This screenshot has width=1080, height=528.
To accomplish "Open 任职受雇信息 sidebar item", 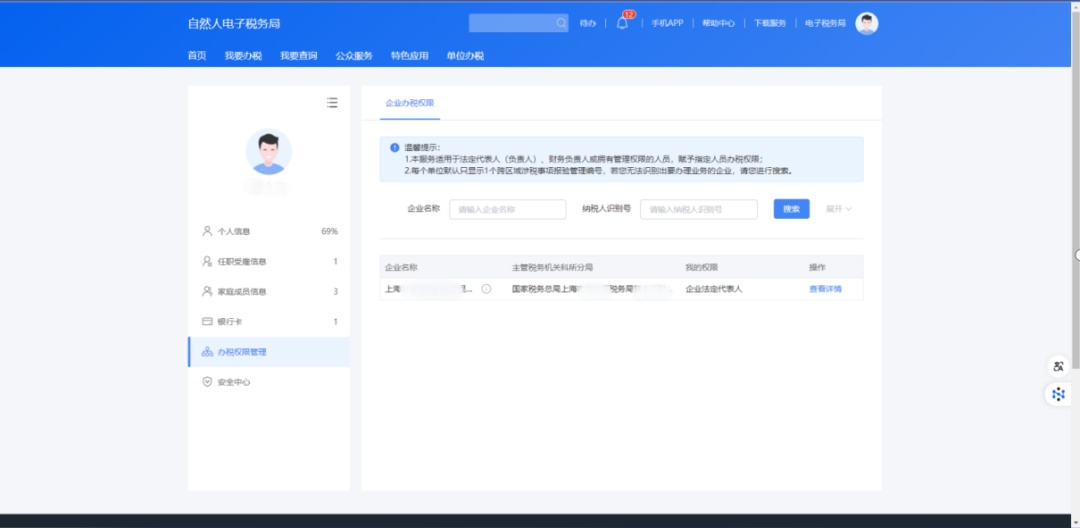I will point(241,261).
